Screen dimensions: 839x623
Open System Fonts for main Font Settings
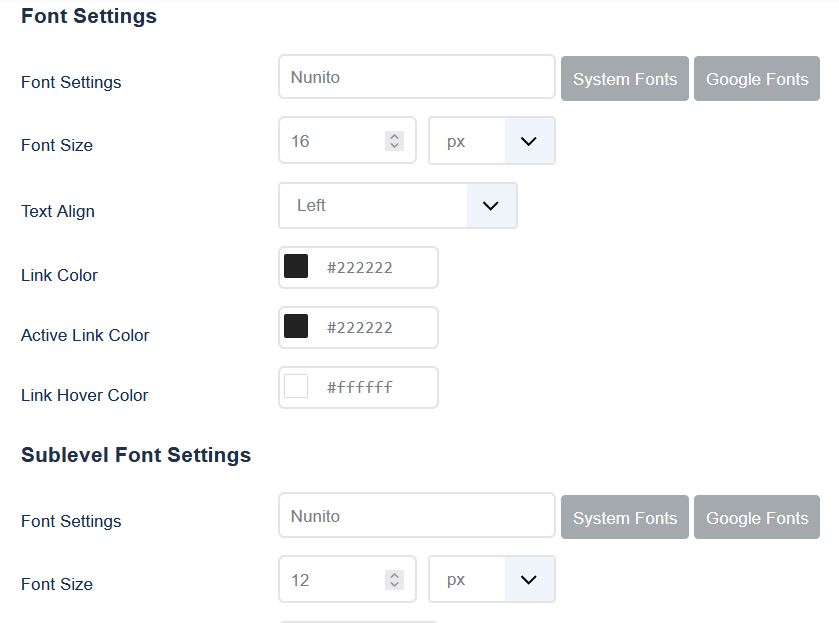tap(624, 79)
